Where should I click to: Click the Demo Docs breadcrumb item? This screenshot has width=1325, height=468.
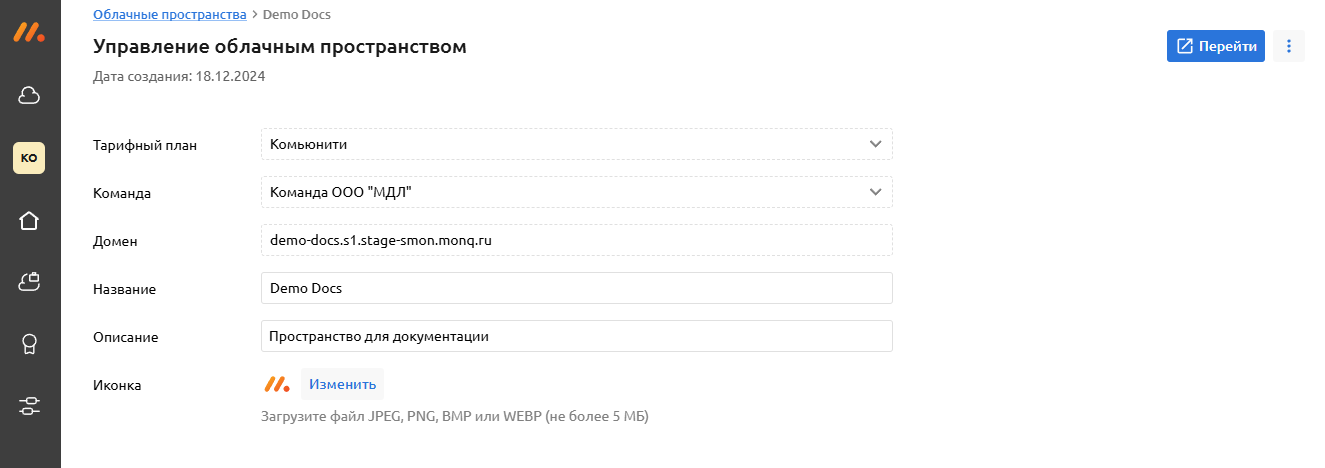296,14
